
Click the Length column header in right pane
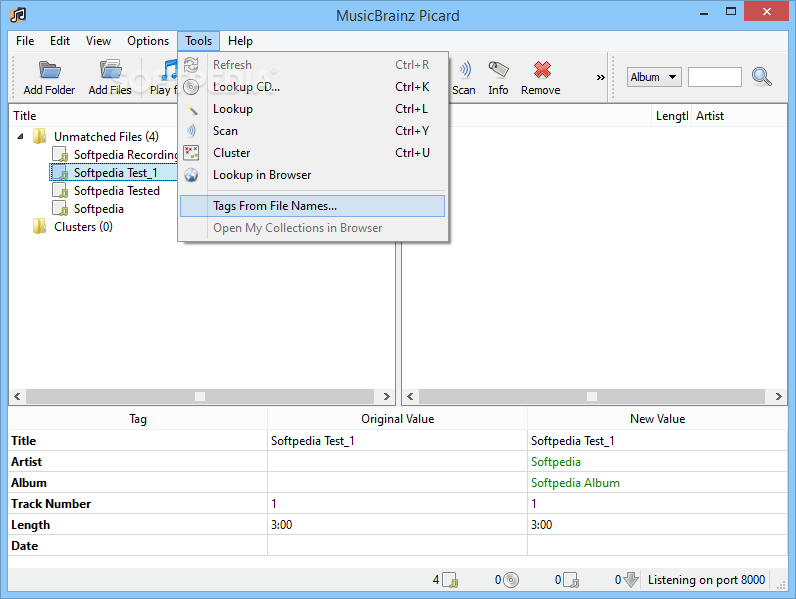(x=672, y=116)
